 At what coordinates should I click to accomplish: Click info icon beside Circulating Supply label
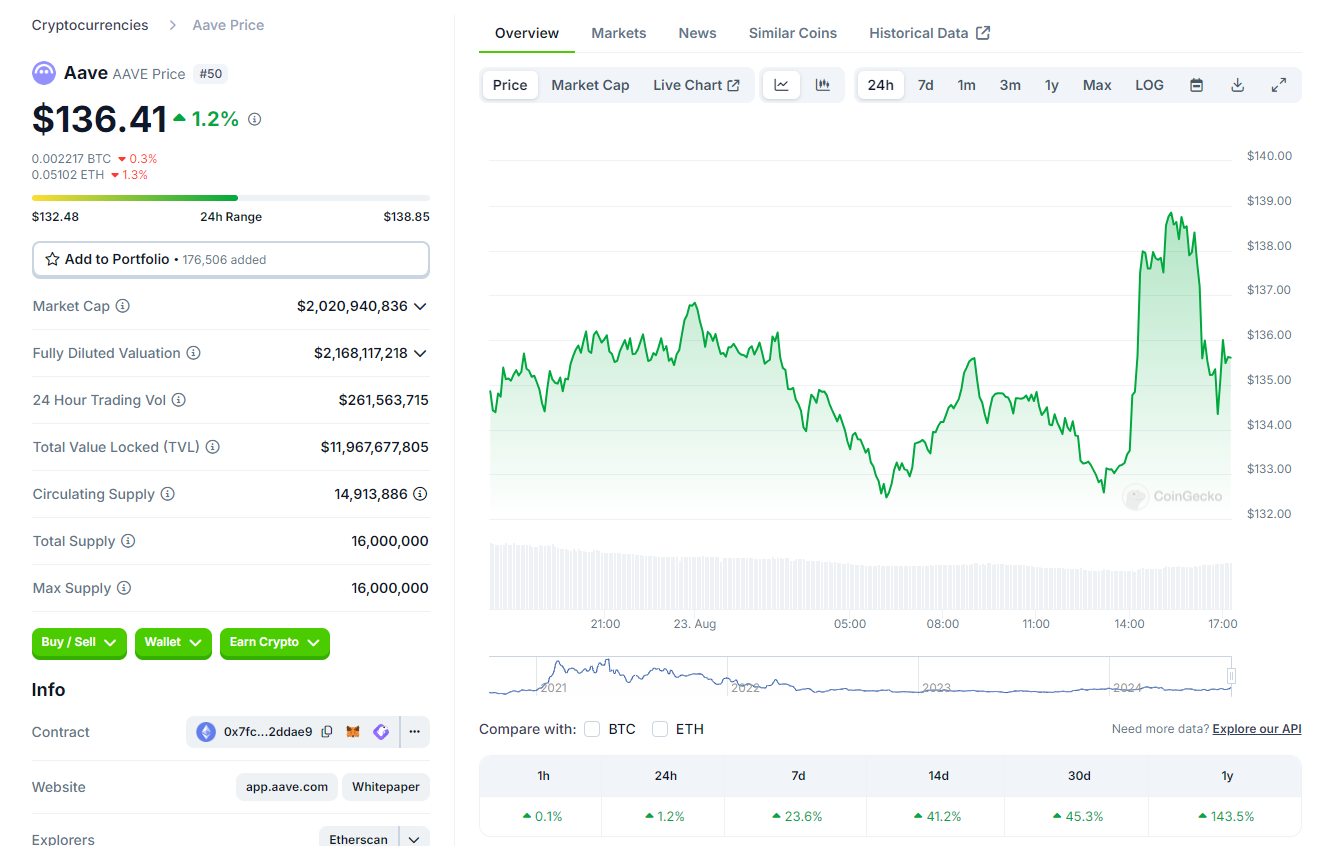click(x=167, y=494)
